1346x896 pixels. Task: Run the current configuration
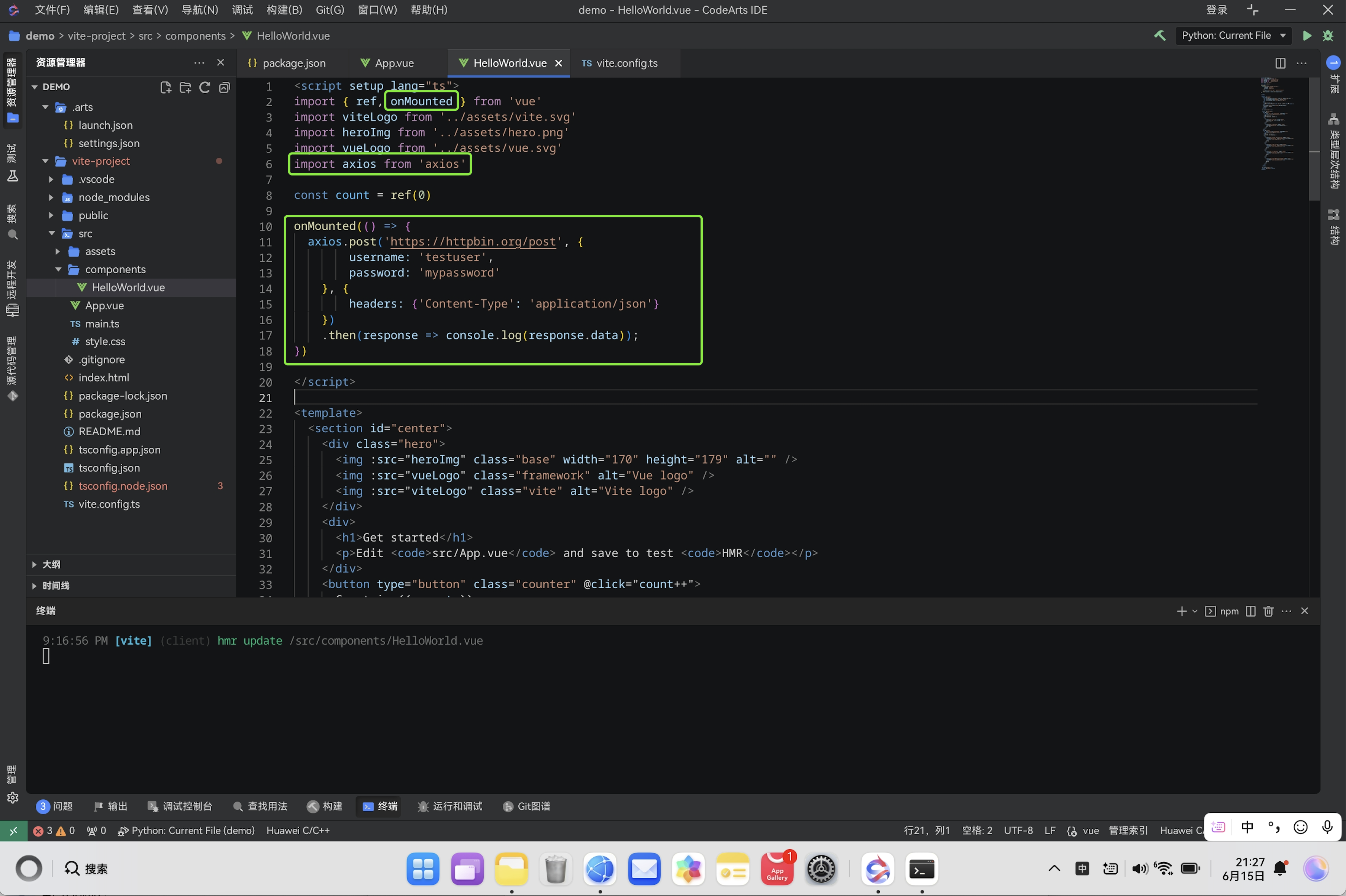[x=1307, y=35]
